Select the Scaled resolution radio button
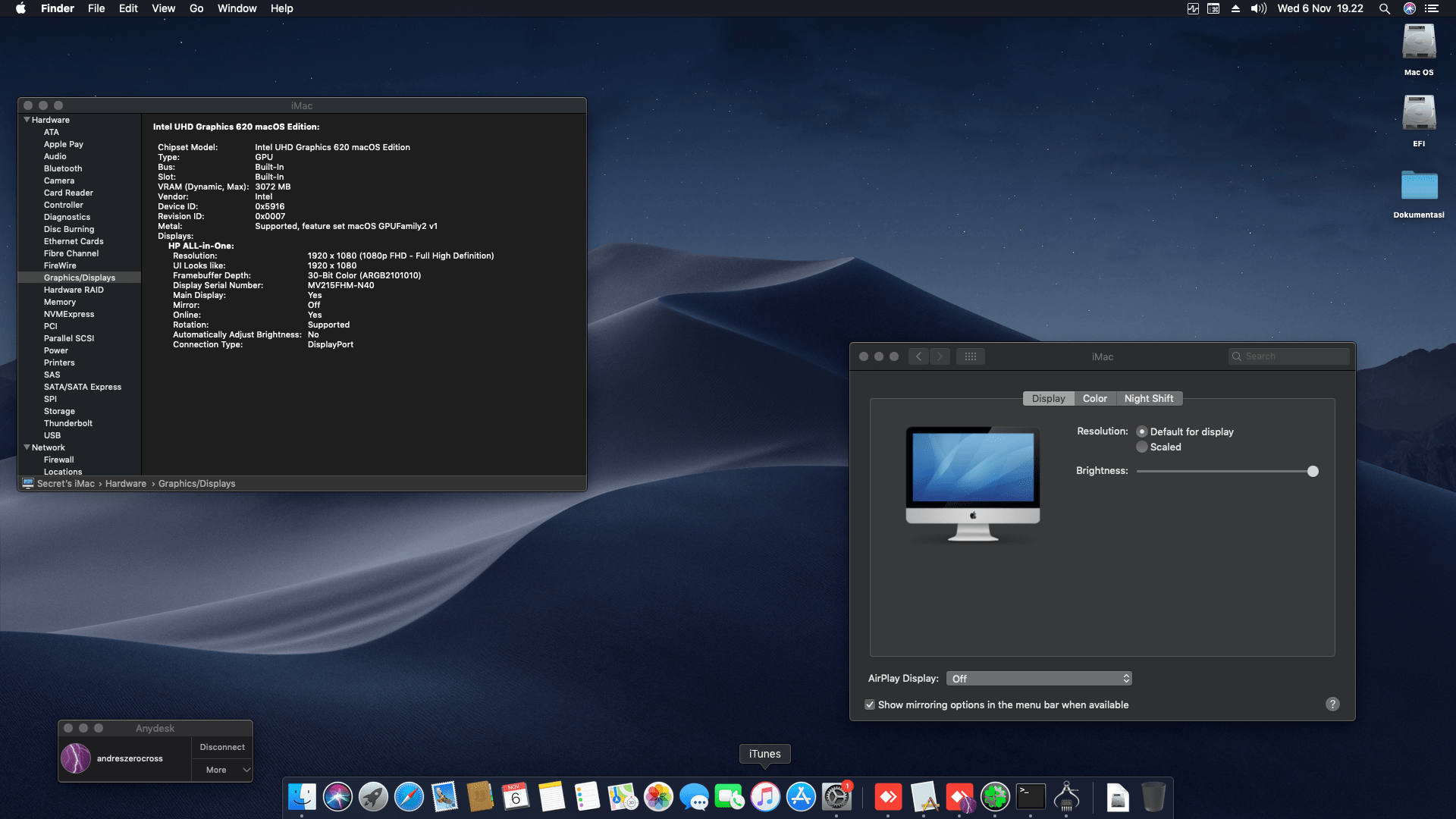 click(x=1143, y=447)
